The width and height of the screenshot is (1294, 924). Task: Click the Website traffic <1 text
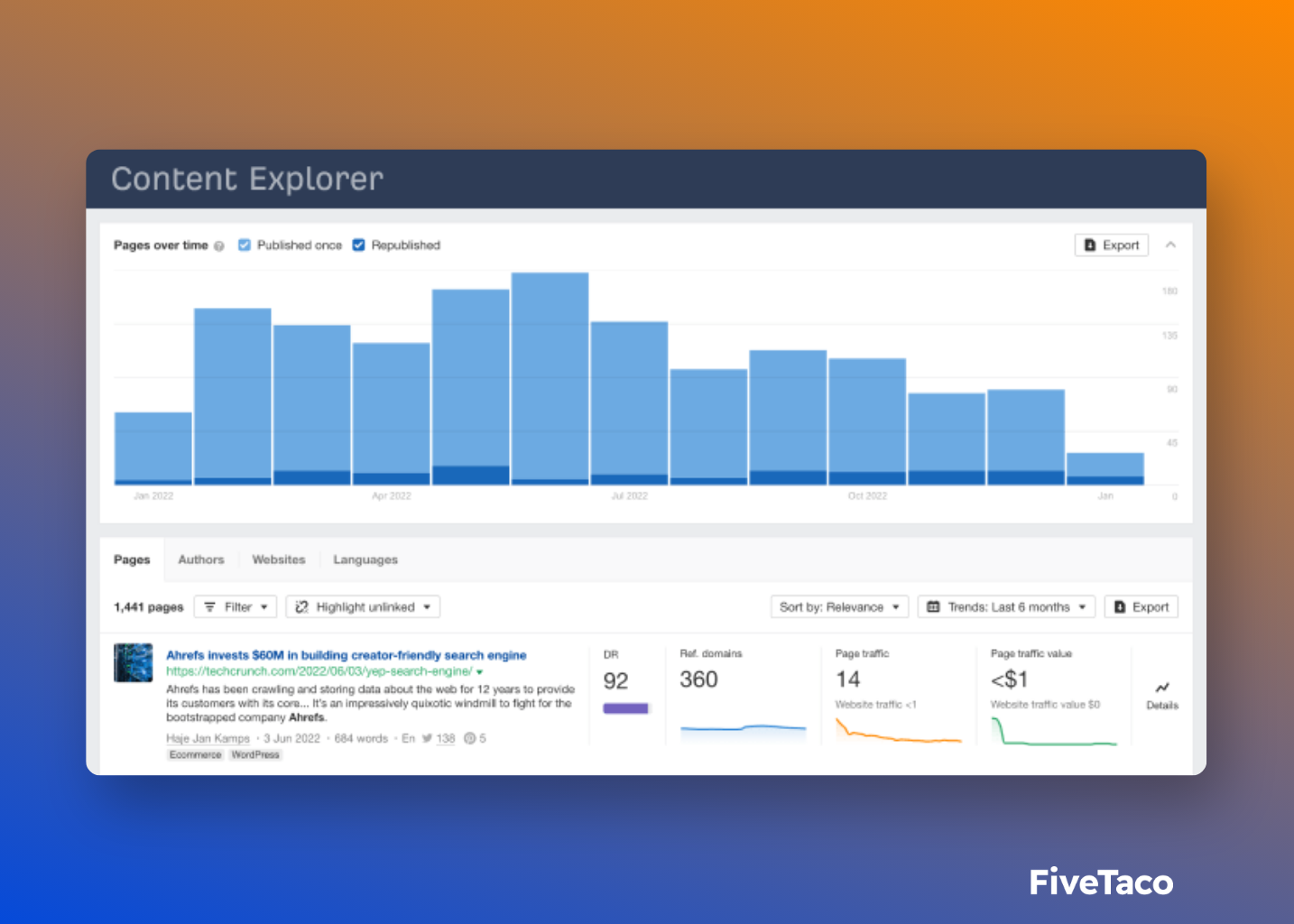click(x=875, y=705)
